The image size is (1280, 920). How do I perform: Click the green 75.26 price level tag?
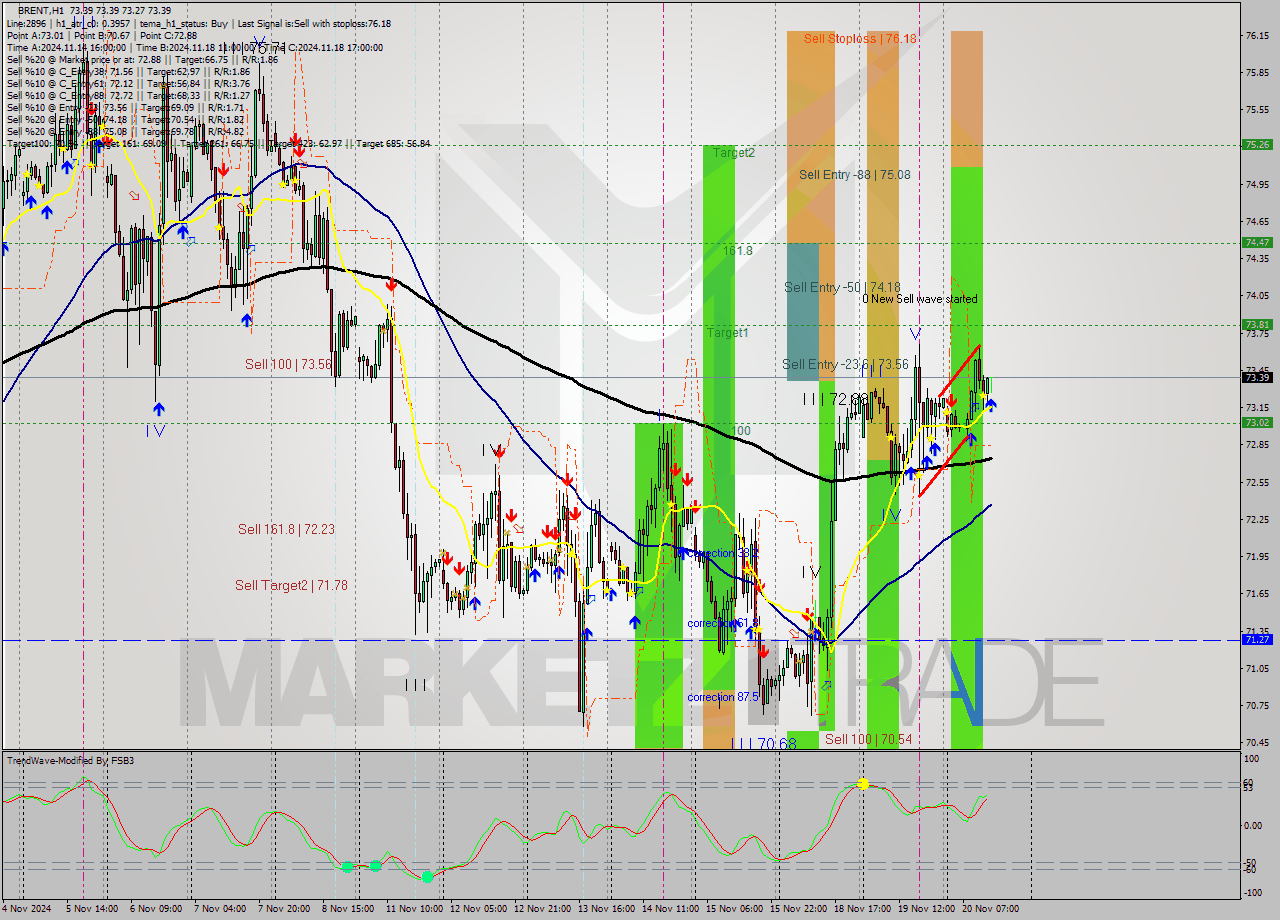coord(1257,144)
